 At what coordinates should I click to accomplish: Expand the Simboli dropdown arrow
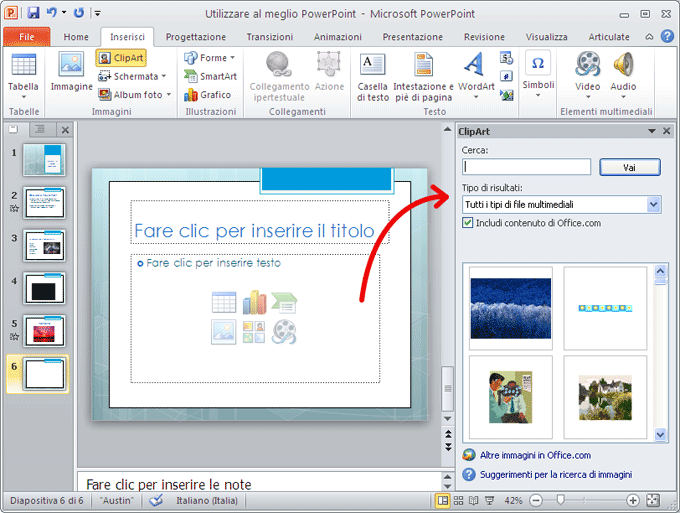pyautogui.click(x=538, y=95)
